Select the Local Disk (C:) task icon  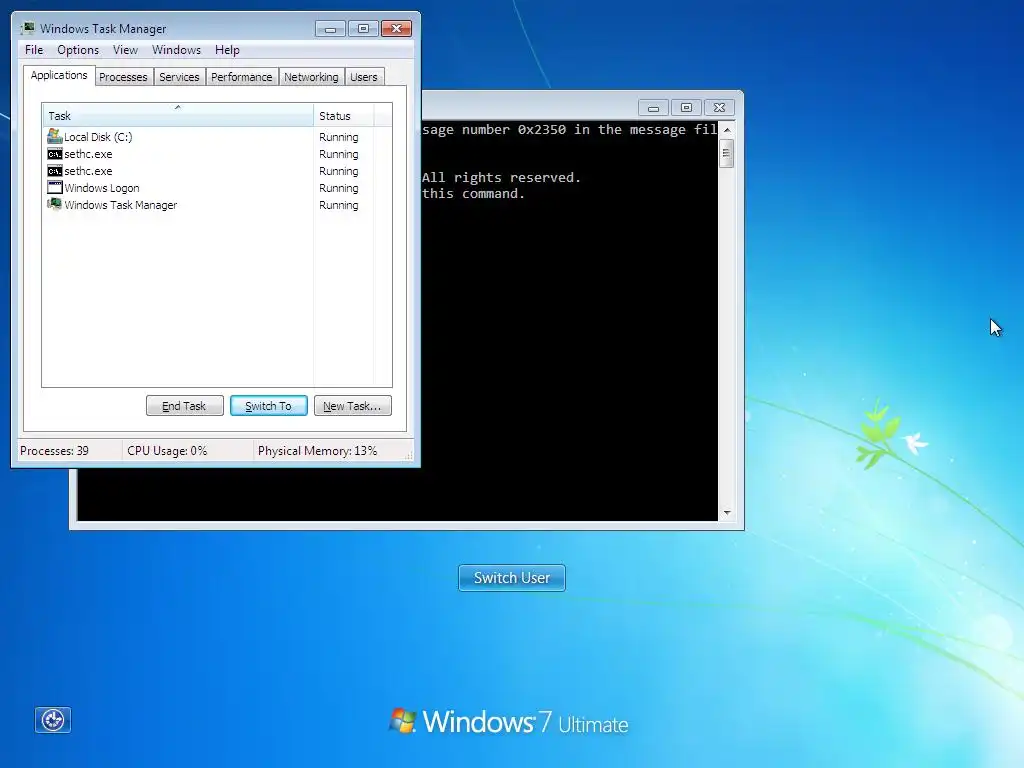(x=55, y=136)
